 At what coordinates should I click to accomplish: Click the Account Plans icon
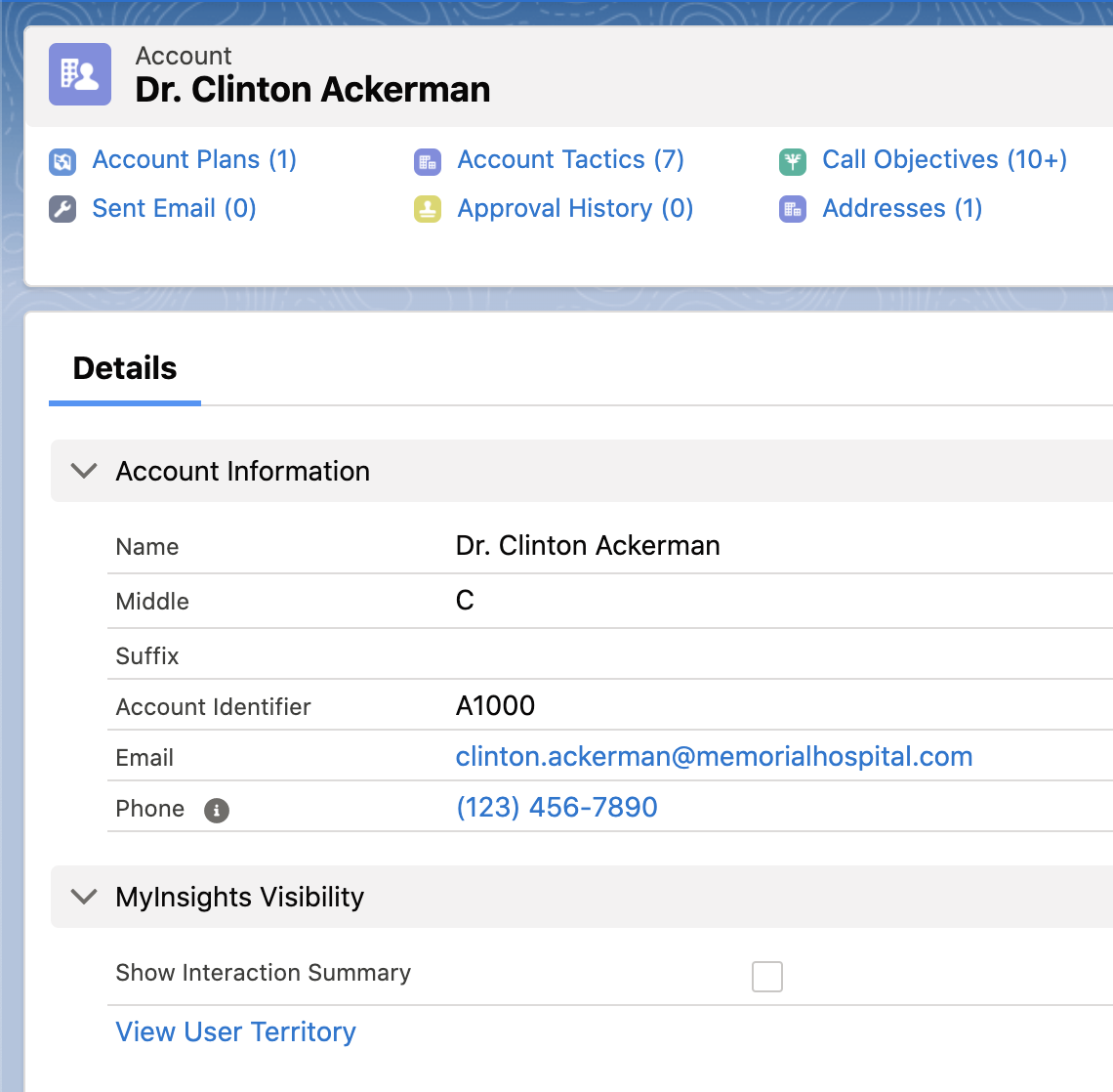pos(62,161)
